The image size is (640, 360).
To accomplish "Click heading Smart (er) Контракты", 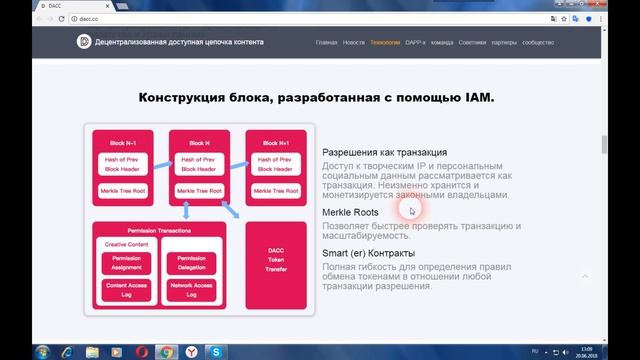I will (369, 253).
